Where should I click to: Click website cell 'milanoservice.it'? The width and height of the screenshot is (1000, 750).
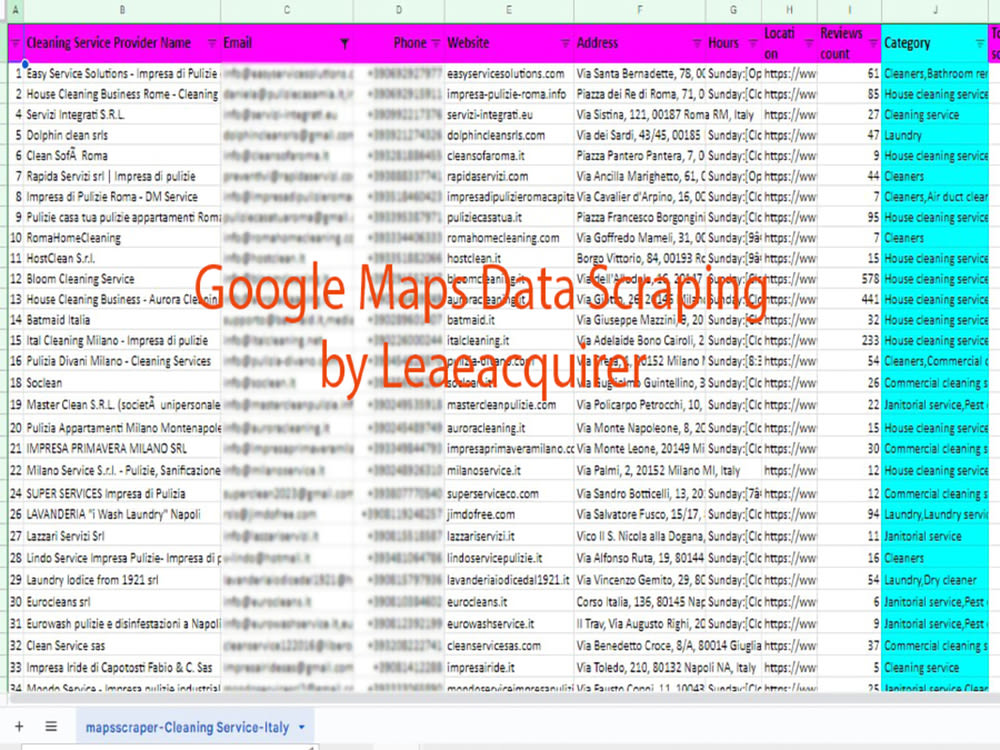tap(509, 470)
